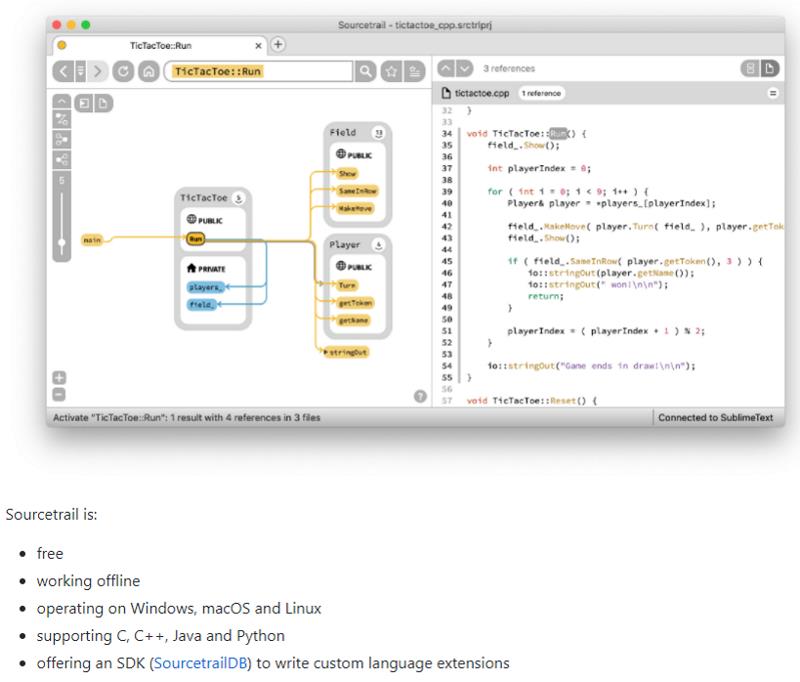Image resolution: width=800 pixels, height=682 pixels.
Task: Click SameInRow call on line 45
Action: tap(593, 261)
